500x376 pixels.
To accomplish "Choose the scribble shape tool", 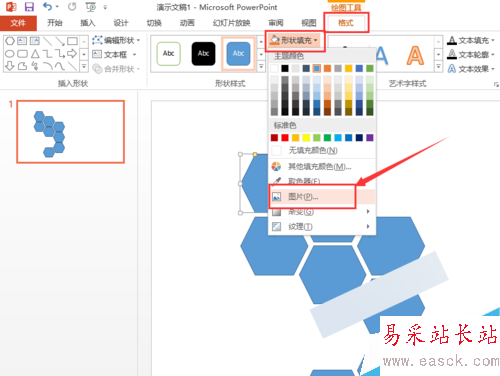I will 35,66.
